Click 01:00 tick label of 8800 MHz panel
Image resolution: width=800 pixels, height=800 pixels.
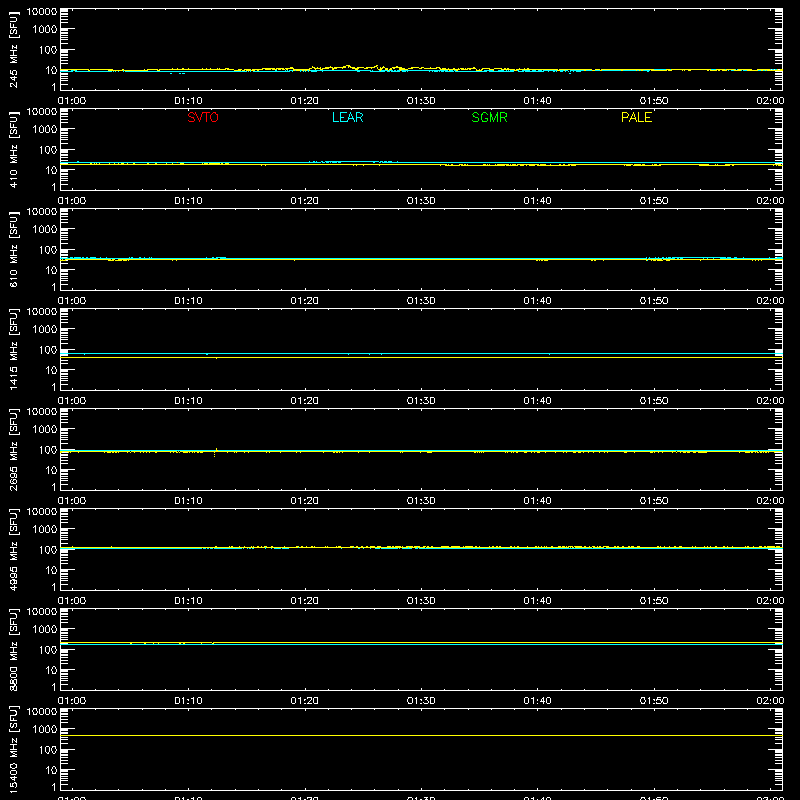click(x=72, y=701)
